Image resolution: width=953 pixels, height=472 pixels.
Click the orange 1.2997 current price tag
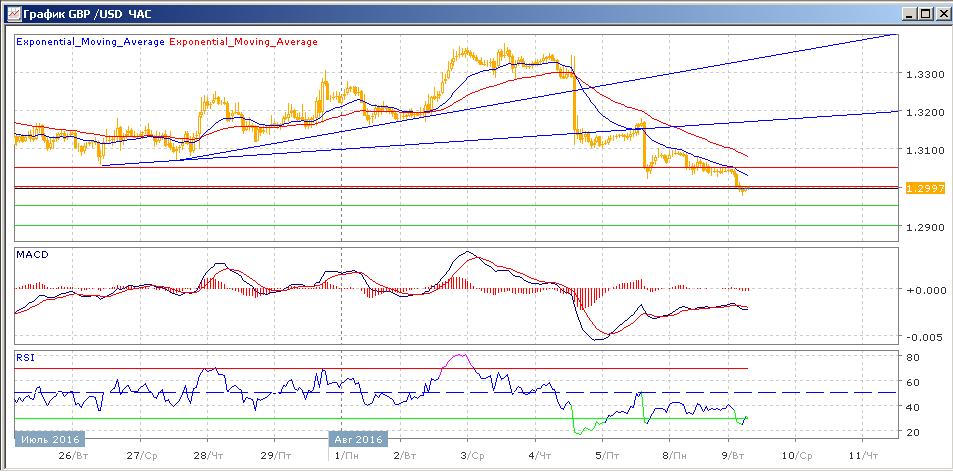tap(920, 188)
